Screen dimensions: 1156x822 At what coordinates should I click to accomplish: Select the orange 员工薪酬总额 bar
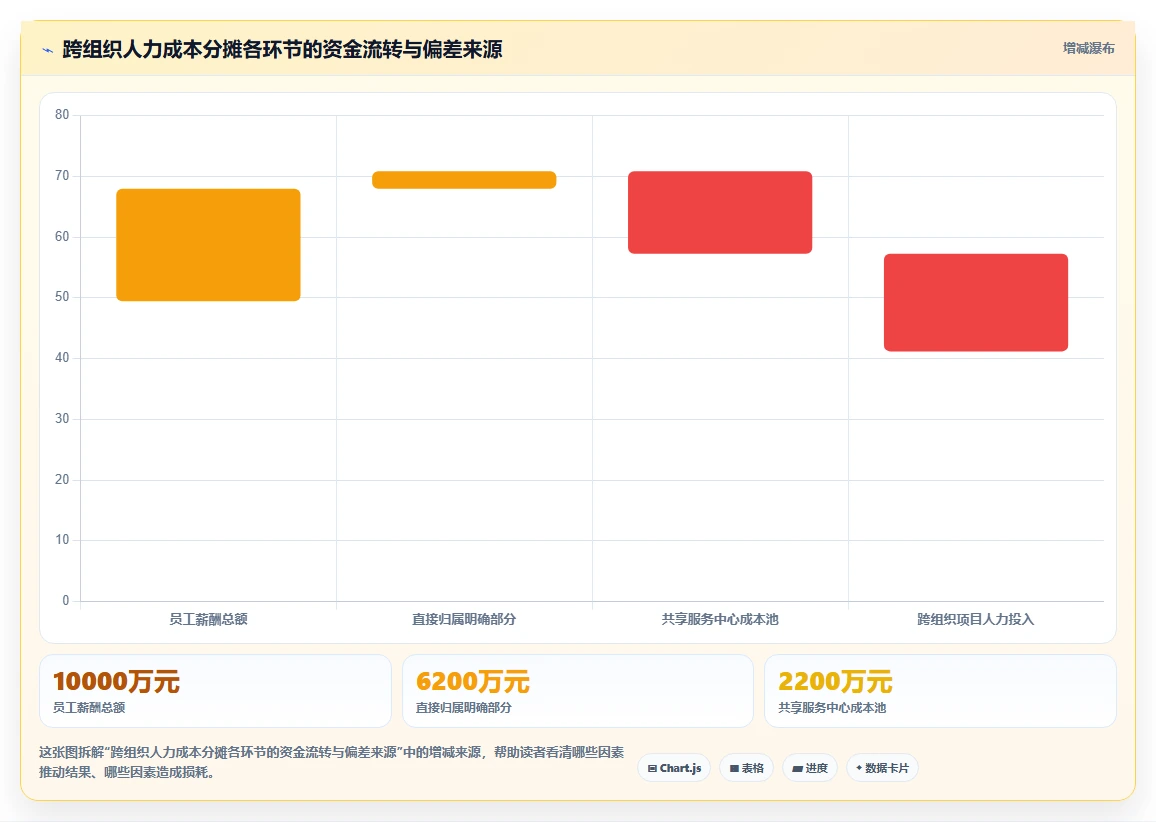pyautogui.click(x=209, y=245)
